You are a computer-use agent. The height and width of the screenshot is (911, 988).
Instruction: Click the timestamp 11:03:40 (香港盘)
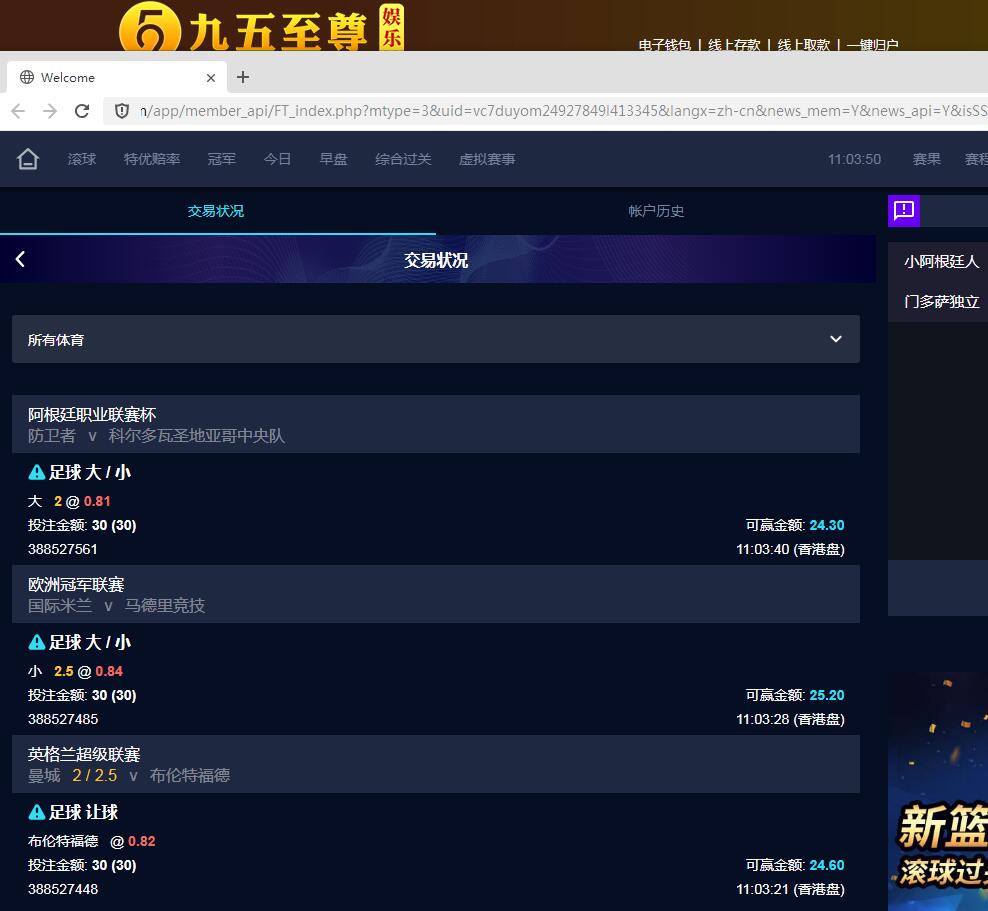point(790,549)
